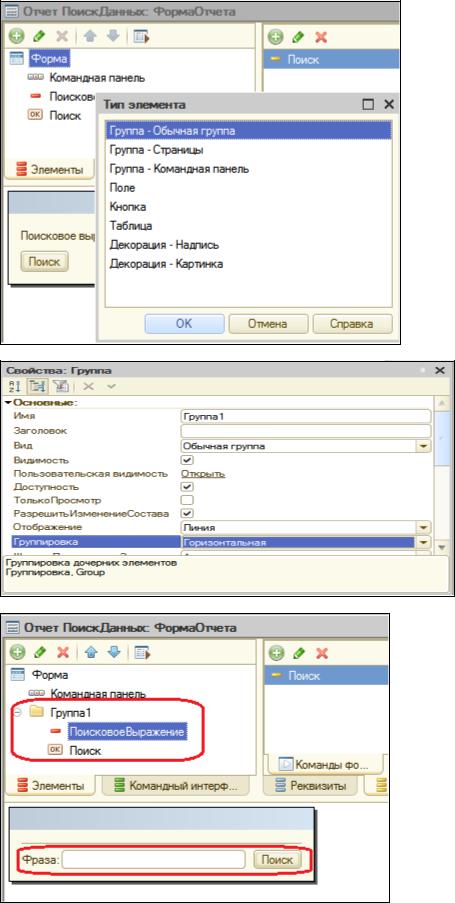Click form check icon in toolbar above Группа1
This screenshot has height=903, width=455.
tap(142, 652)
